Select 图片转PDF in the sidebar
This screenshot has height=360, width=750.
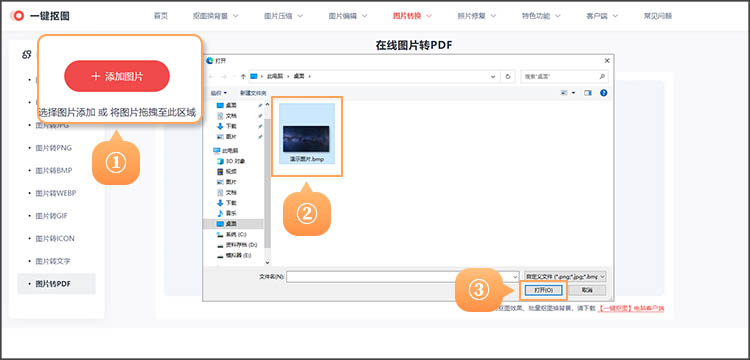56,284
